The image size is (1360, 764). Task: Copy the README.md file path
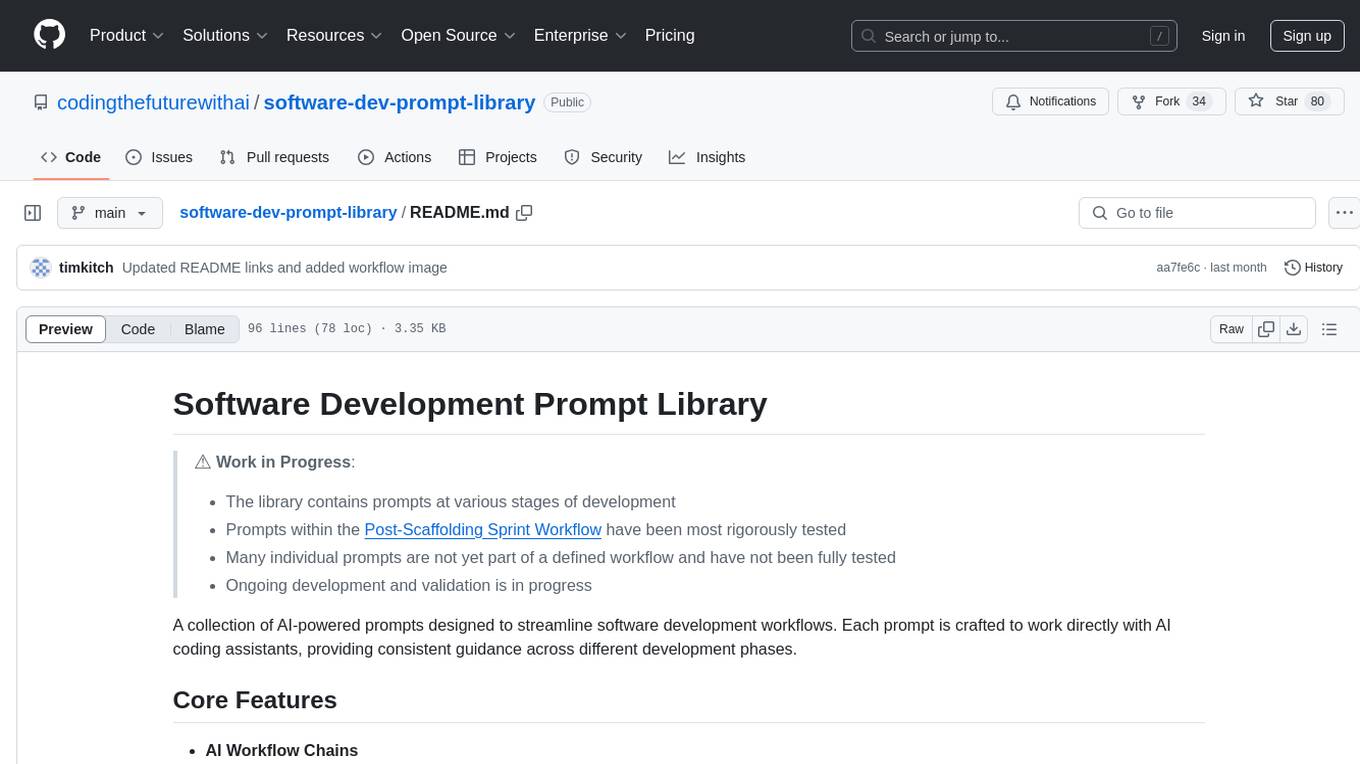(524, 213)
